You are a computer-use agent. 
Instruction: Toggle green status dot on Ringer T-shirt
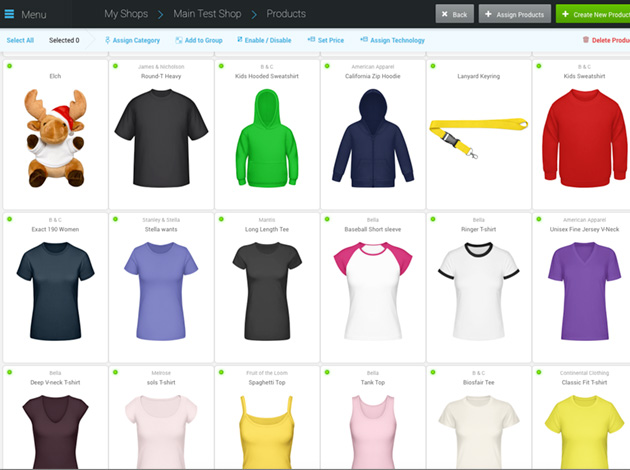pyautogui.click(x=433, y=219)
